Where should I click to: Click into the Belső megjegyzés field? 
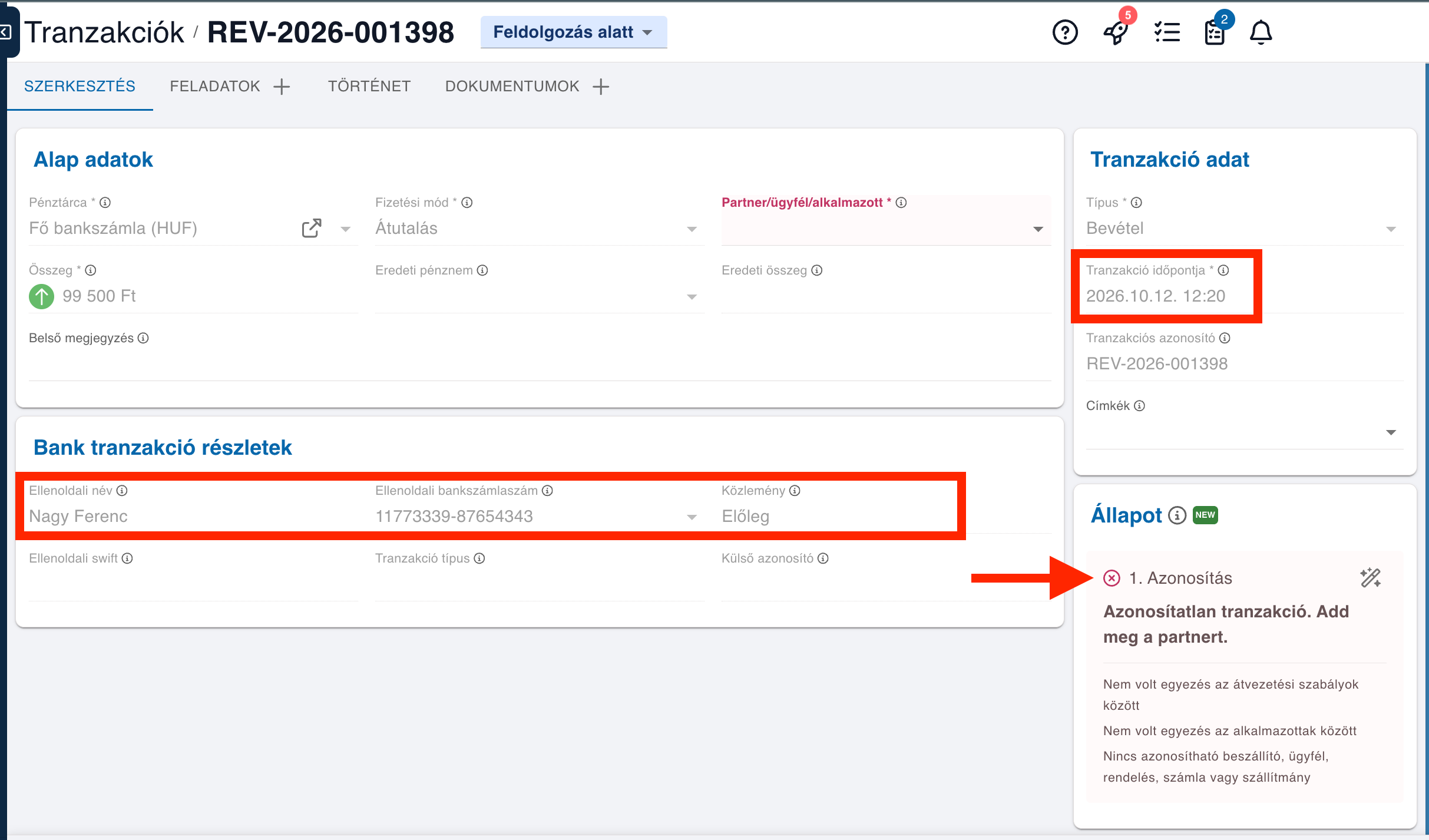tap(540, 364)
